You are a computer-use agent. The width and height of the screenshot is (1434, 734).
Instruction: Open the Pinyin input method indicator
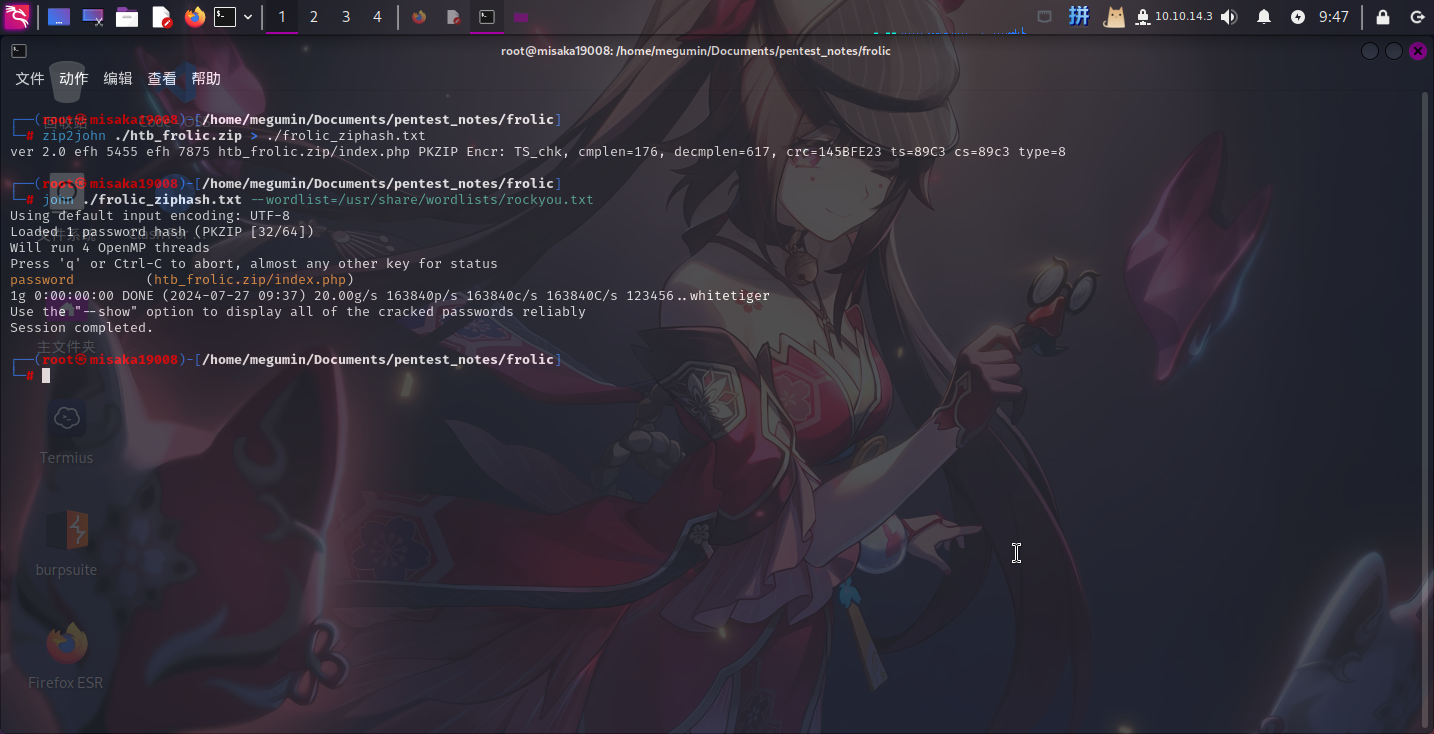[x=1079, y=16]
